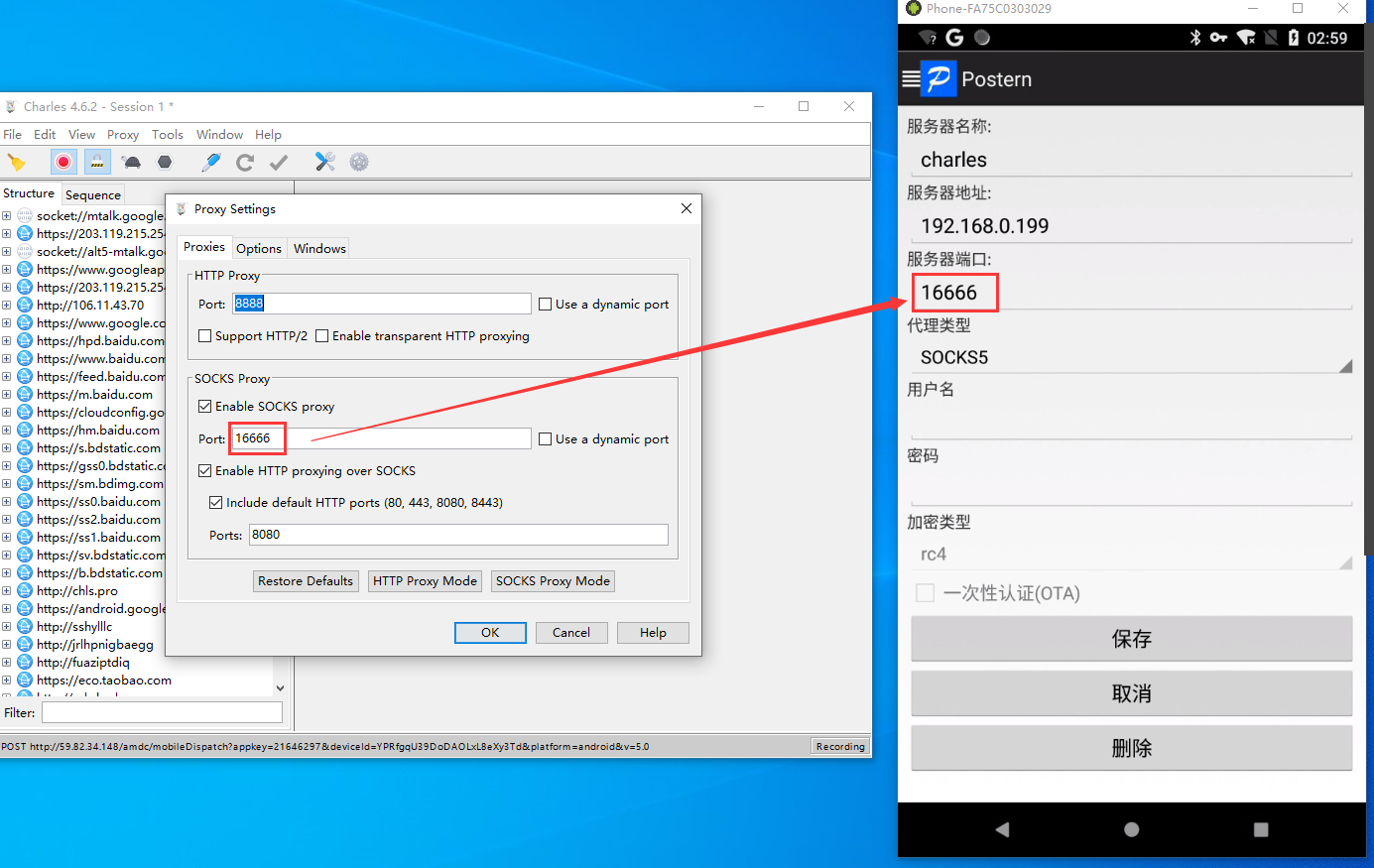Click the Postern server address field 192.168.0.199
1374x868 pixels.
tap(1131, 226)
